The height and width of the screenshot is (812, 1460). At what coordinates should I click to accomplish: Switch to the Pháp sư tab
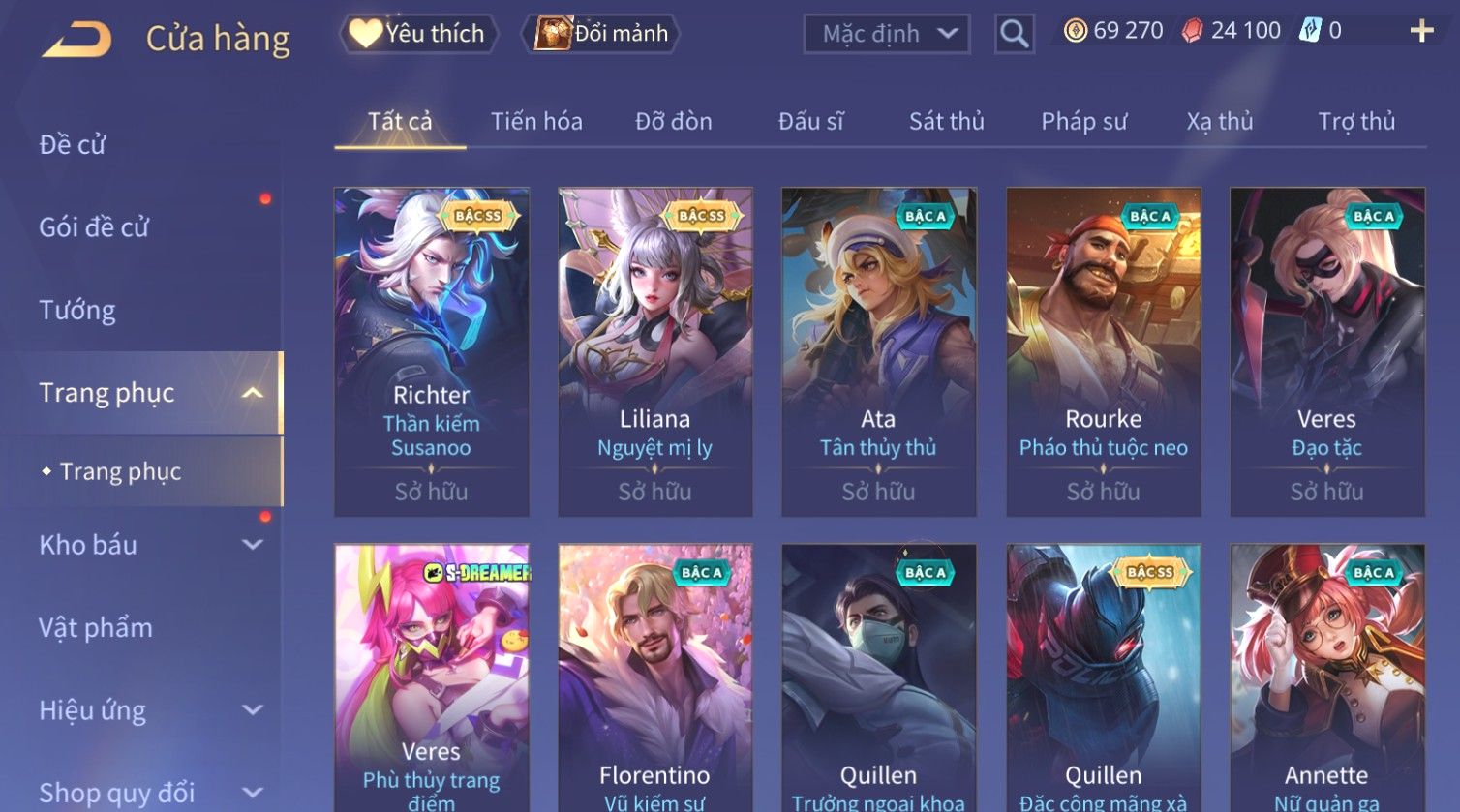[1083, 121]
